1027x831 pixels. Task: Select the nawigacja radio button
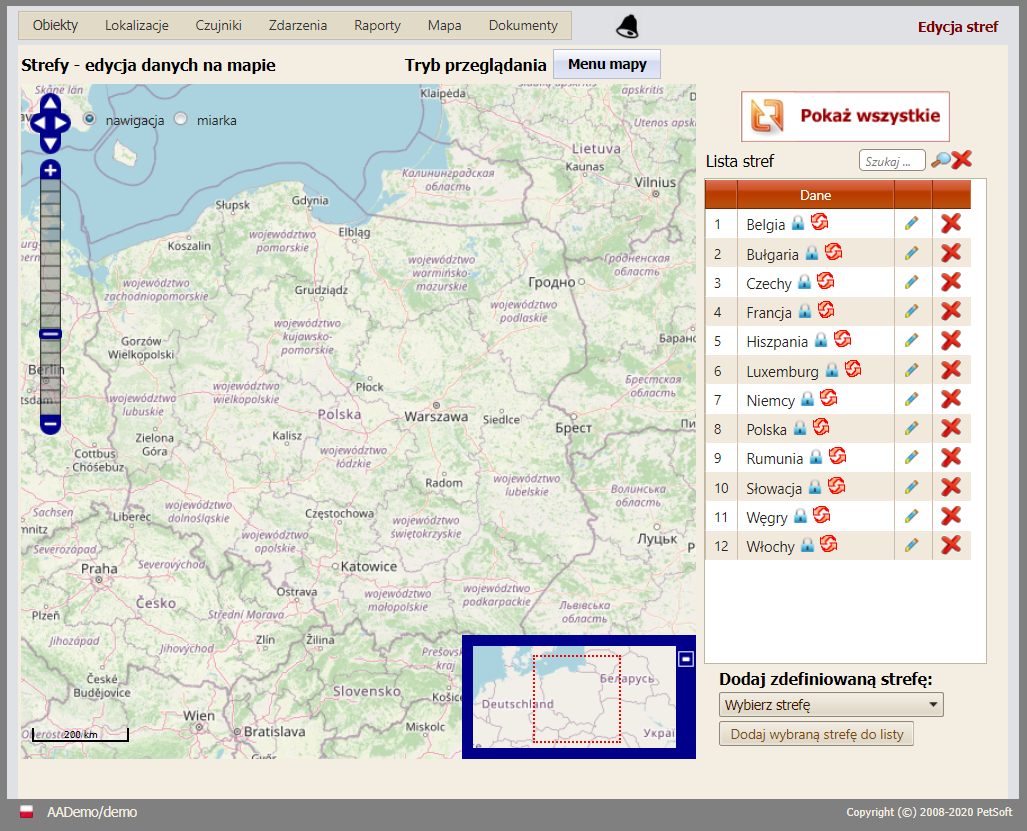pos(89,119)
